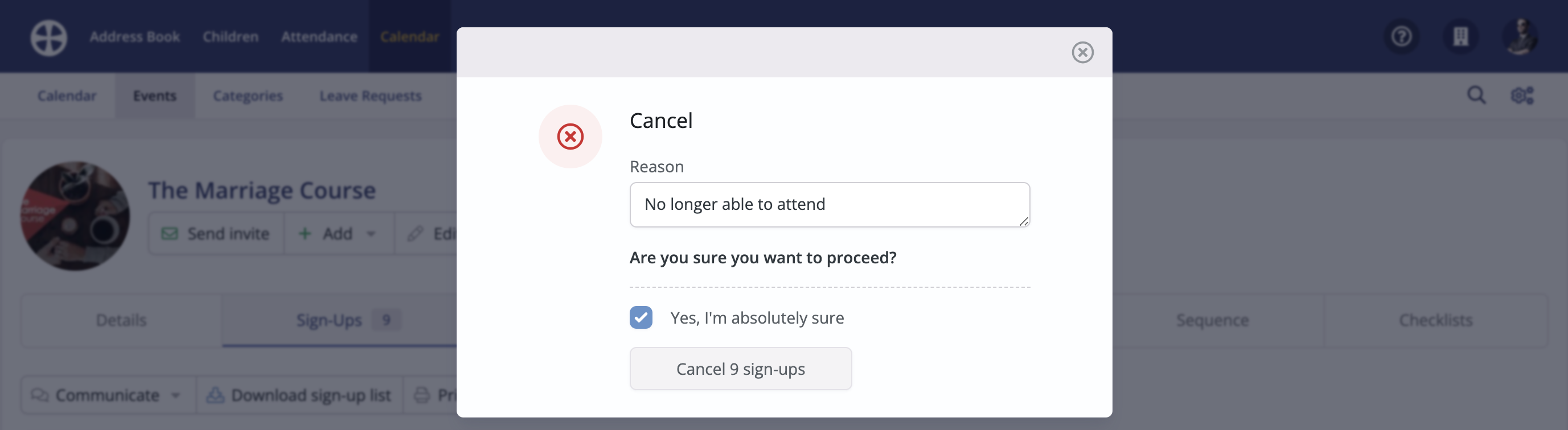The width and height of the screenshot is (1568, 430).
Task: Click the ChurchSuite logo icon
Action: (49, 37)
